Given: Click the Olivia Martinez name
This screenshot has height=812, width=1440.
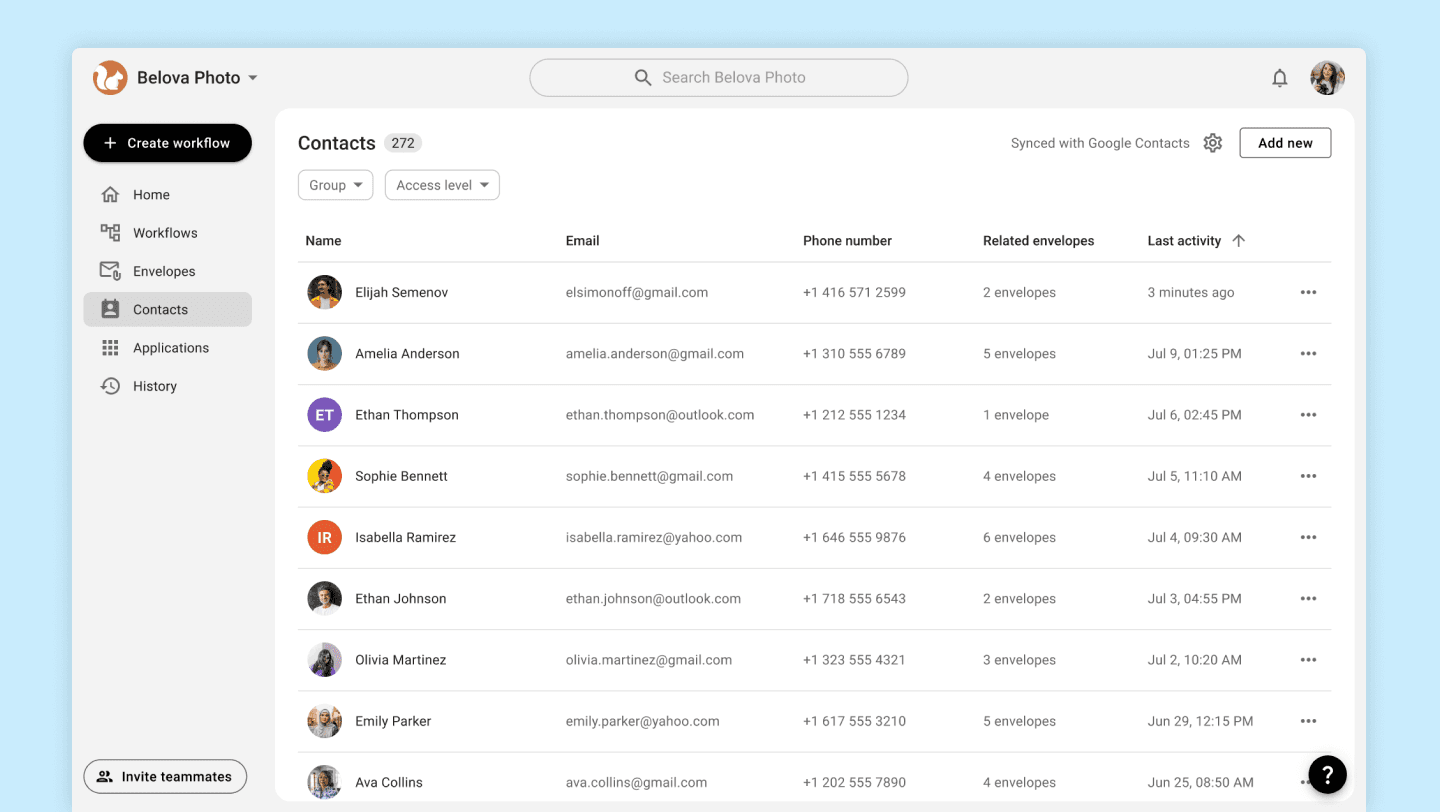Looking at the screenshot, I should 401,660.
